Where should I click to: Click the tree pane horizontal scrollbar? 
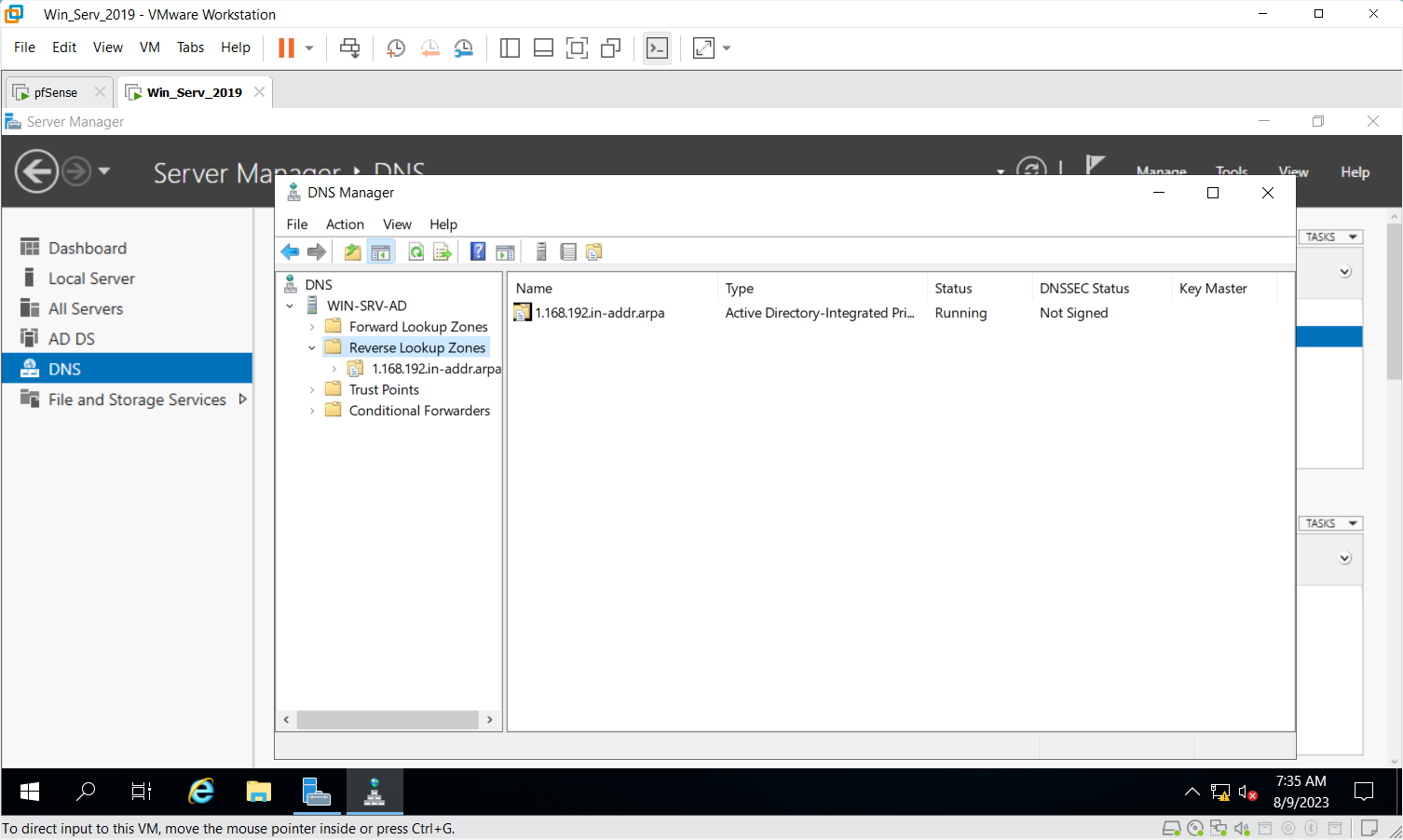388,720
